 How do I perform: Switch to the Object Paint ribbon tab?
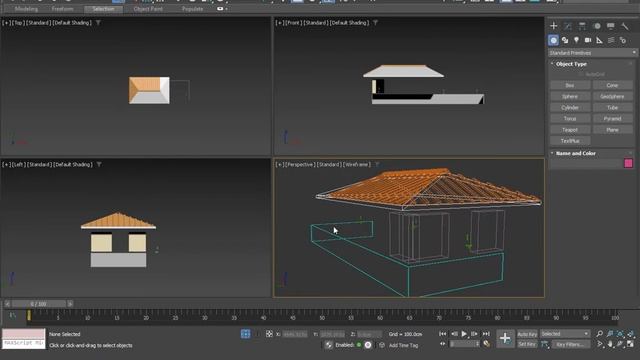pos(148,9)
